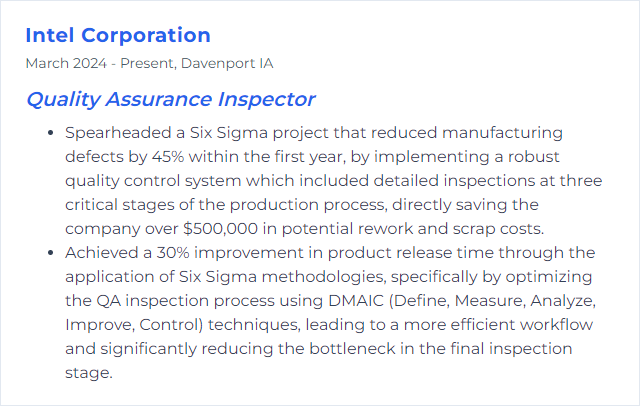Click the DMAIC acronym
The height and width of the screenshot is (406, 640).
tap(356, 301)
